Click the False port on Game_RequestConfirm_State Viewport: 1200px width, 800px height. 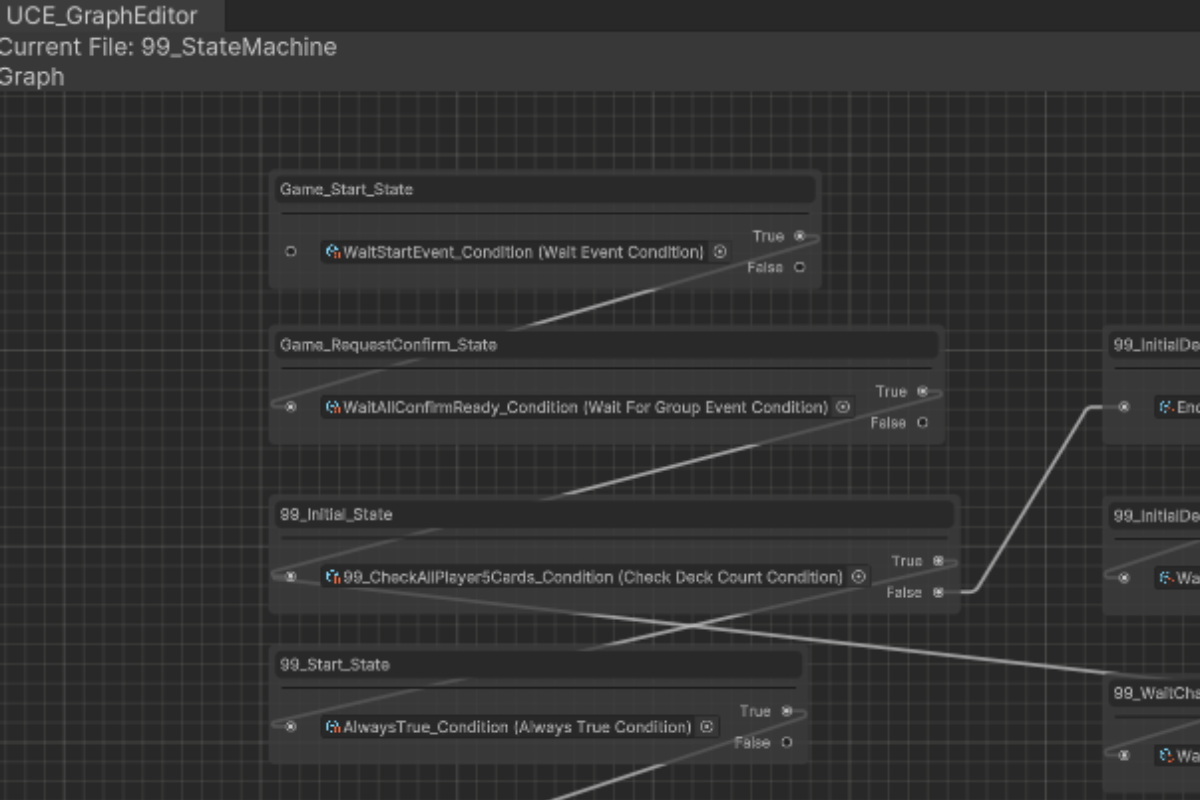(922, 423)
